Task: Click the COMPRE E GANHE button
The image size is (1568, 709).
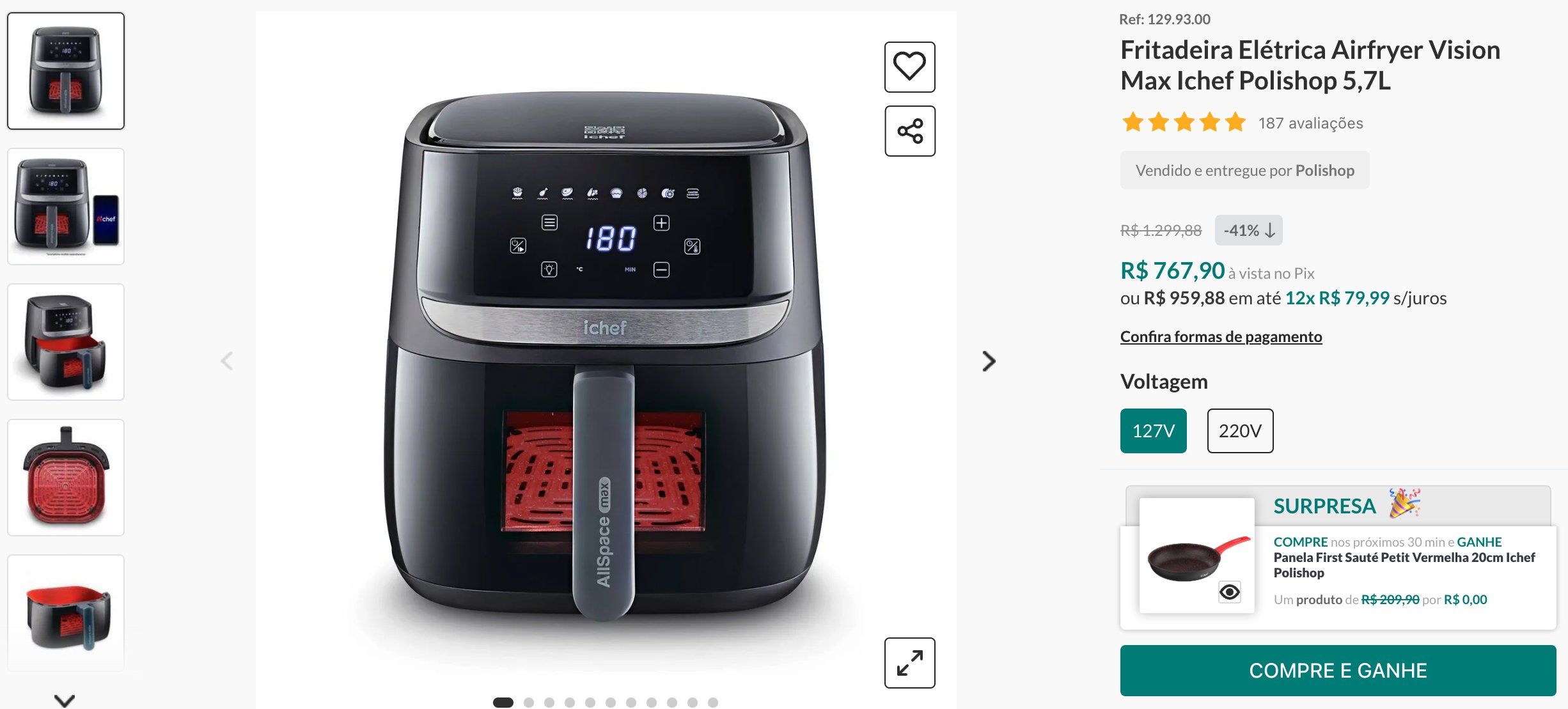Action: click(1338, 671)
